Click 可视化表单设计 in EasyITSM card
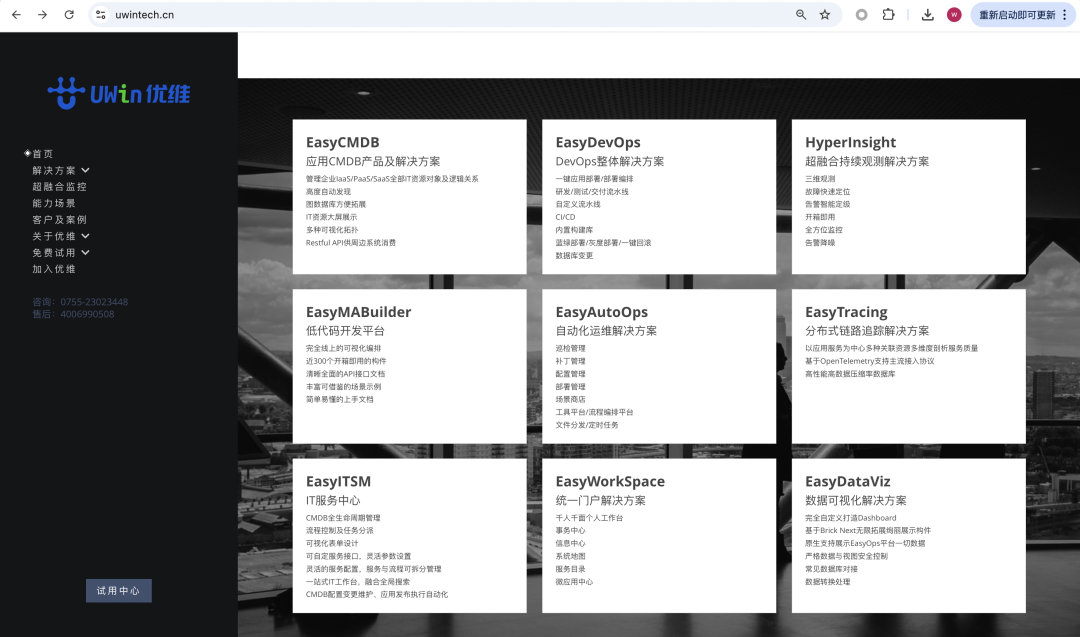 click(x=332, y=543)
